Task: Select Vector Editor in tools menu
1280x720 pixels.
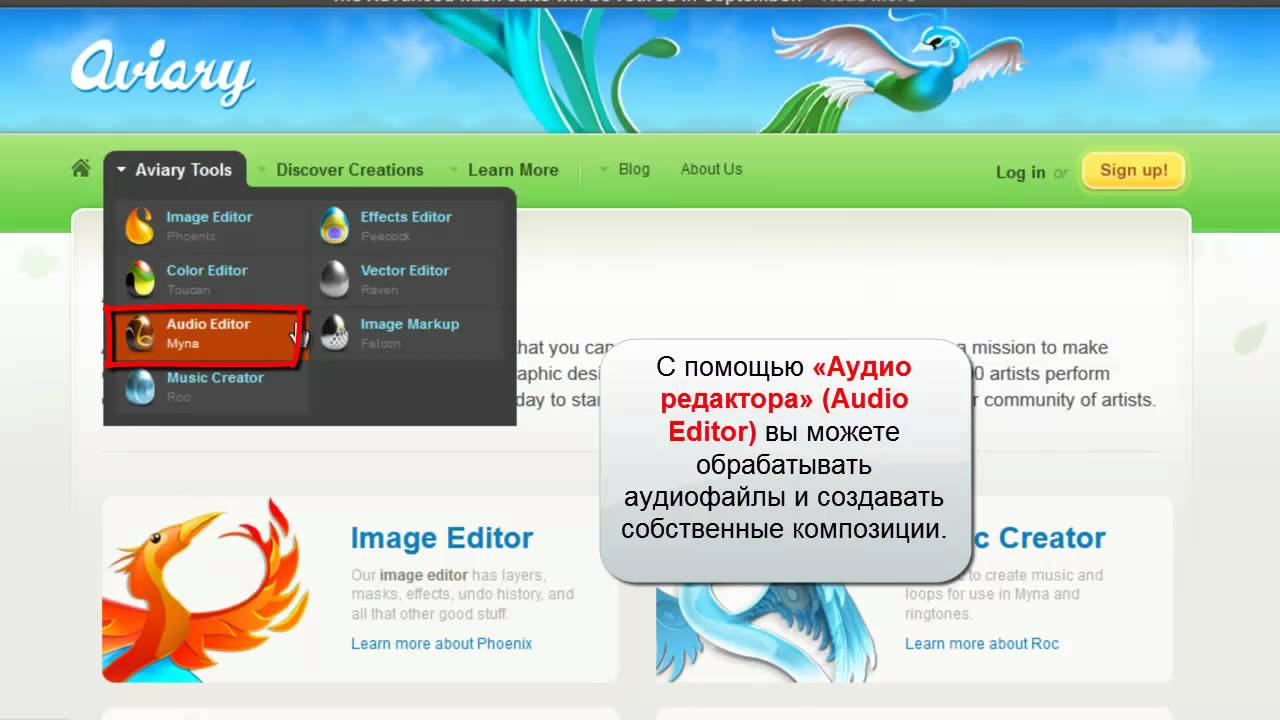Action: 405,271
